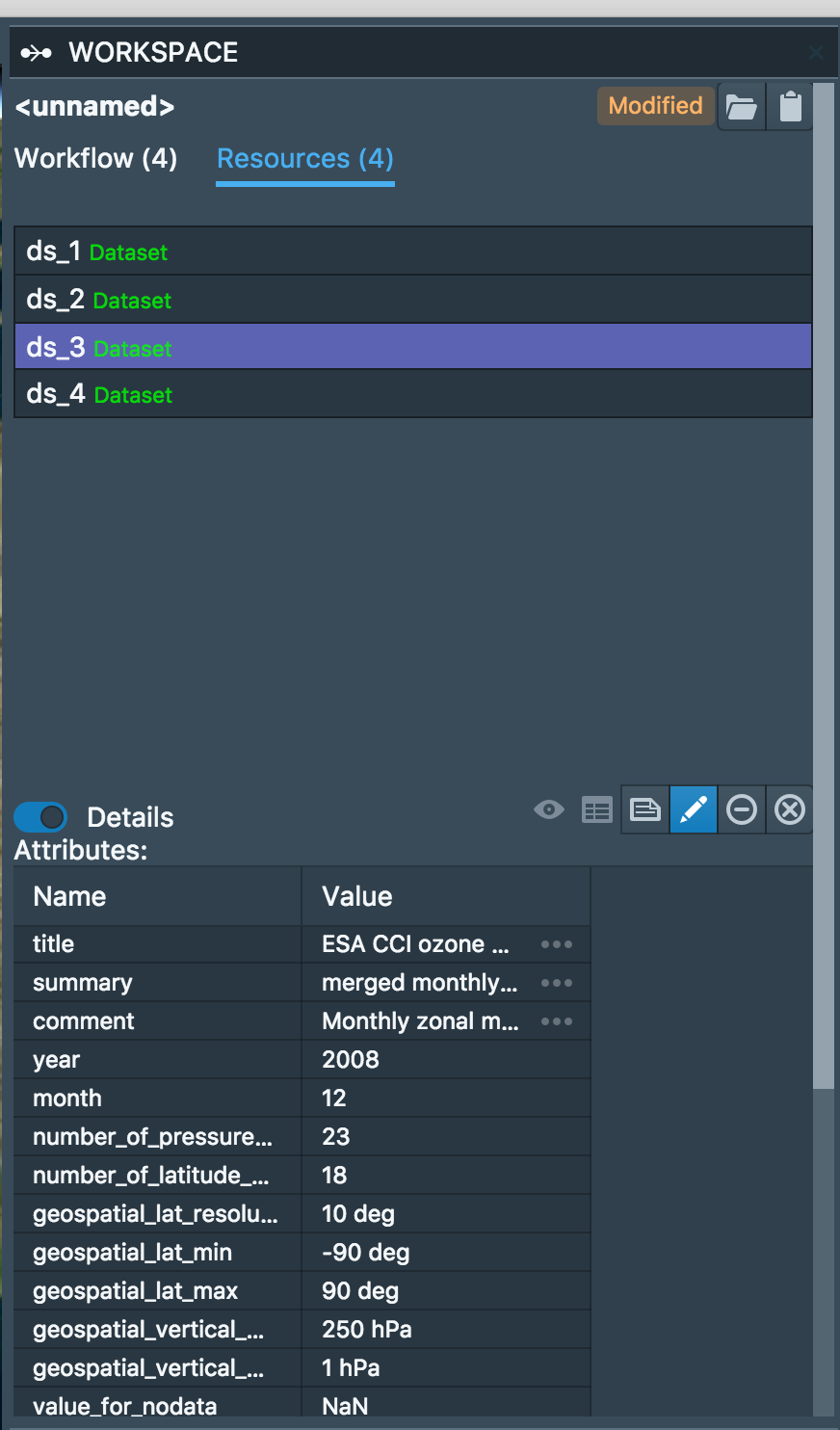840x1430 pixels.
Task: Copy workspace path via clipboard icon
Action: click(789, 106)
